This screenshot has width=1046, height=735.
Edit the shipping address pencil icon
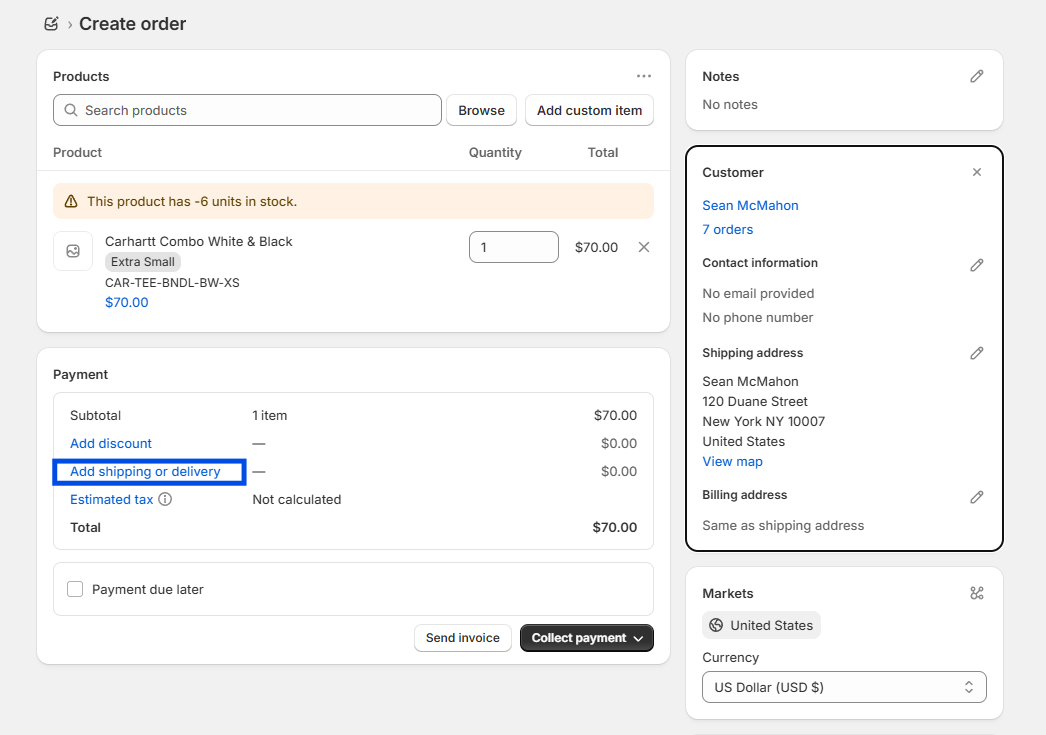click(x=977, y=353)
